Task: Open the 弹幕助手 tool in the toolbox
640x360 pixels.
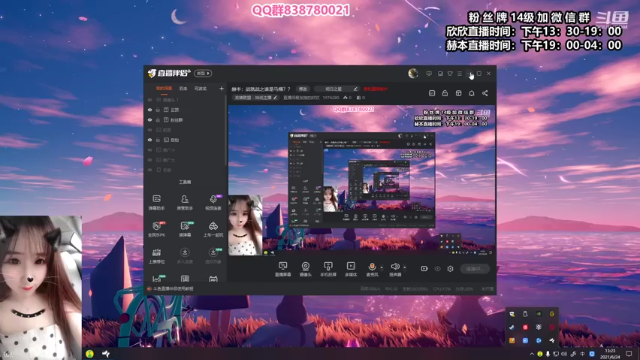Action: [156, 202]
